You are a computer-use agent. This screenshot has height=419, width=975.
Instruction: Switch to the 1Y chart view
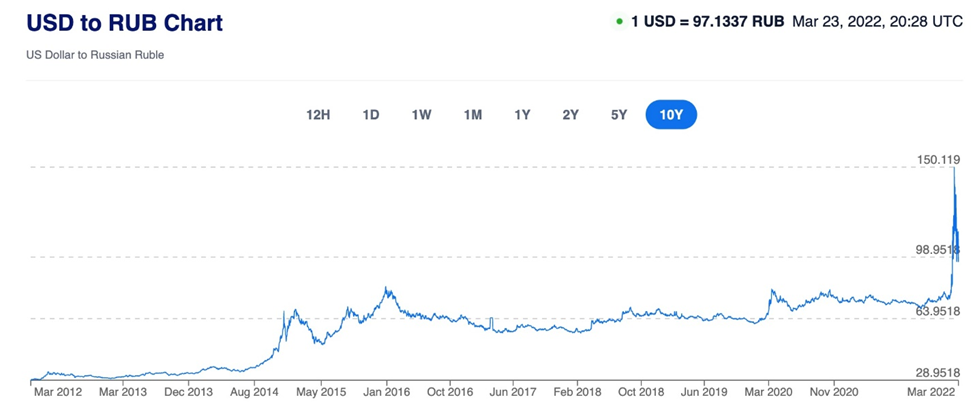[522, 115]
